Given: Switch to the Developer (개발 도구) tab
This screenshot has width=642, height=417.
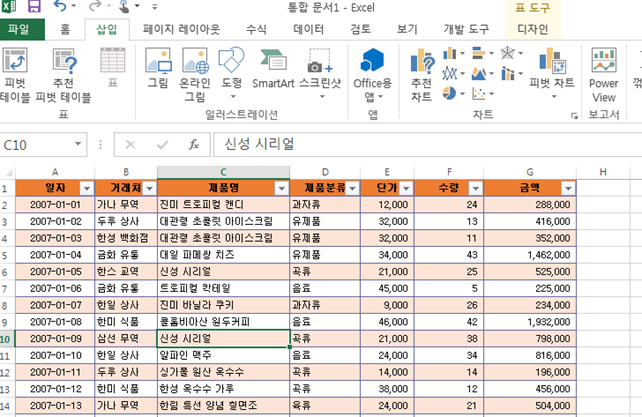Looking at the screenshot, I should [466, 29].
